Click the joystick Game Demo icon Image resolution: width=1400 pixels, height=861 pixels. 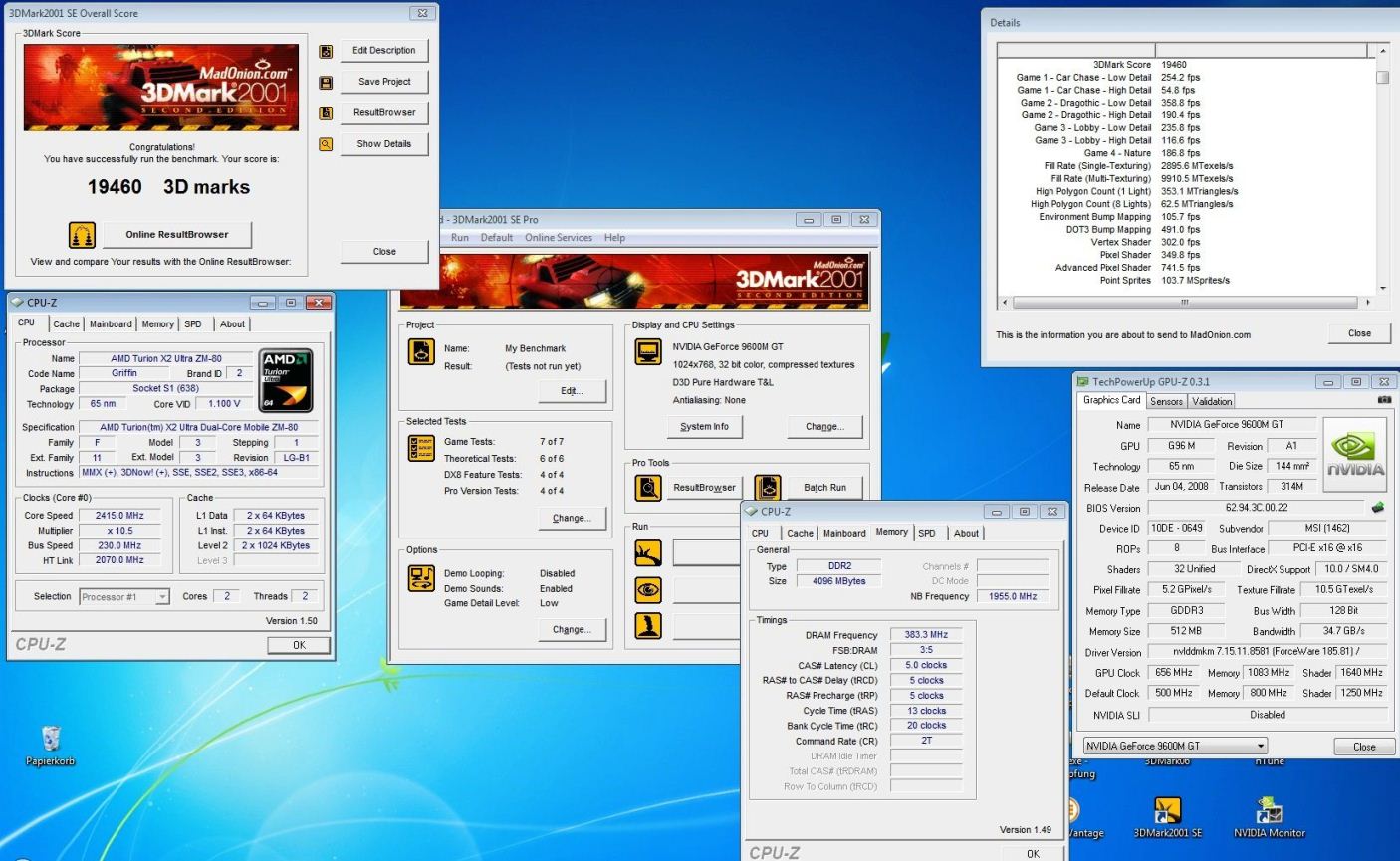tap(648, 626)
